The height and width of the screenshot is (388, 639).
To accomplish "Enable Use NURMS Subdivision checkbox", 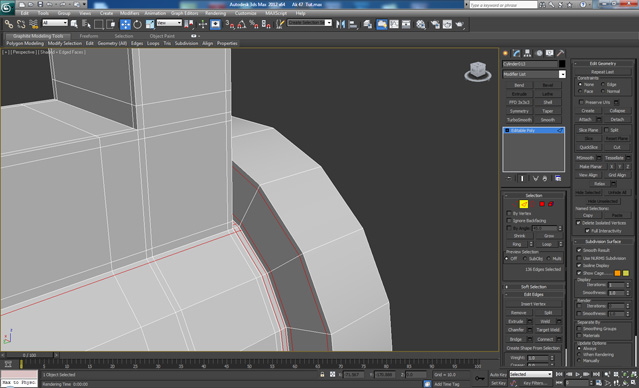I will 579,258.
